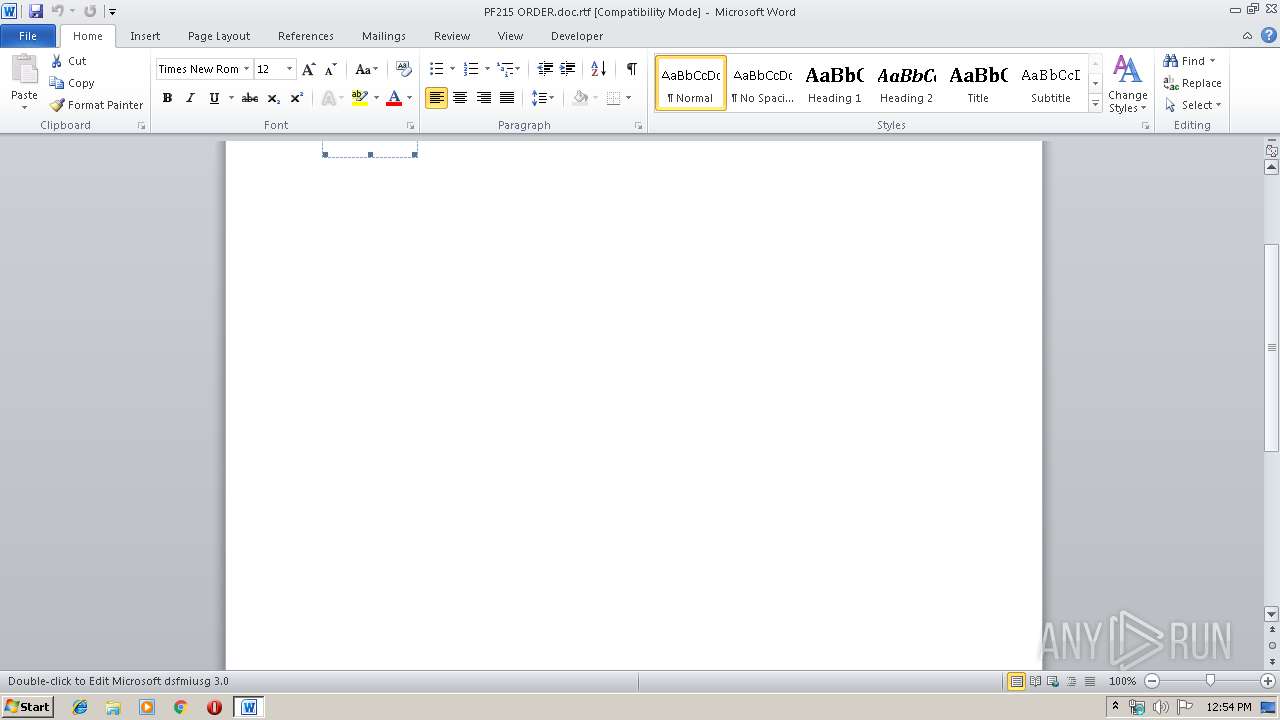Select the embedded object on the page
1280x720 pixels.
370,149
